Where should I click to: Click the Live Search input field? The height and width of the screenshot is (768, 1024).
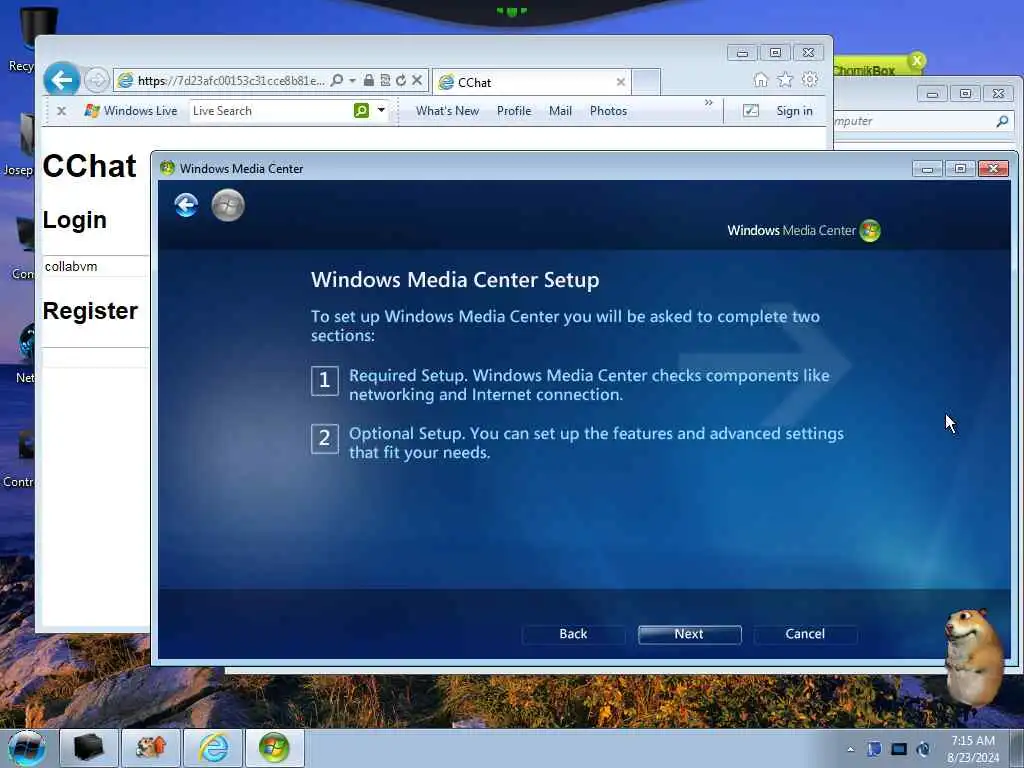pyautogui.click(x=271, y=111)
